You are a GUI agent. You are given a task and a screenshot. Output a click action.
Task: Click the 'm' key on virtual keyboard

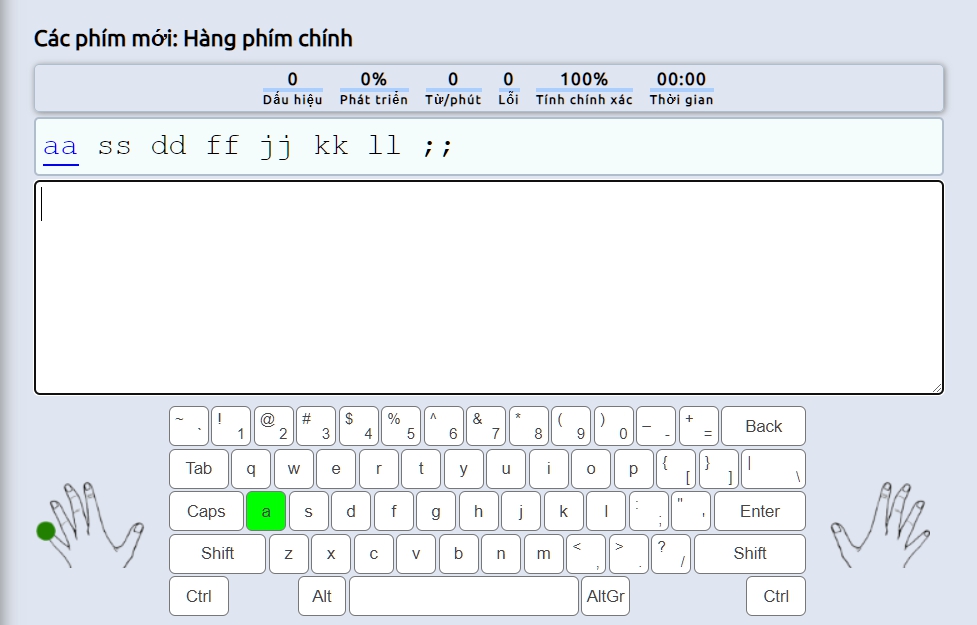[x=543, y=553]
